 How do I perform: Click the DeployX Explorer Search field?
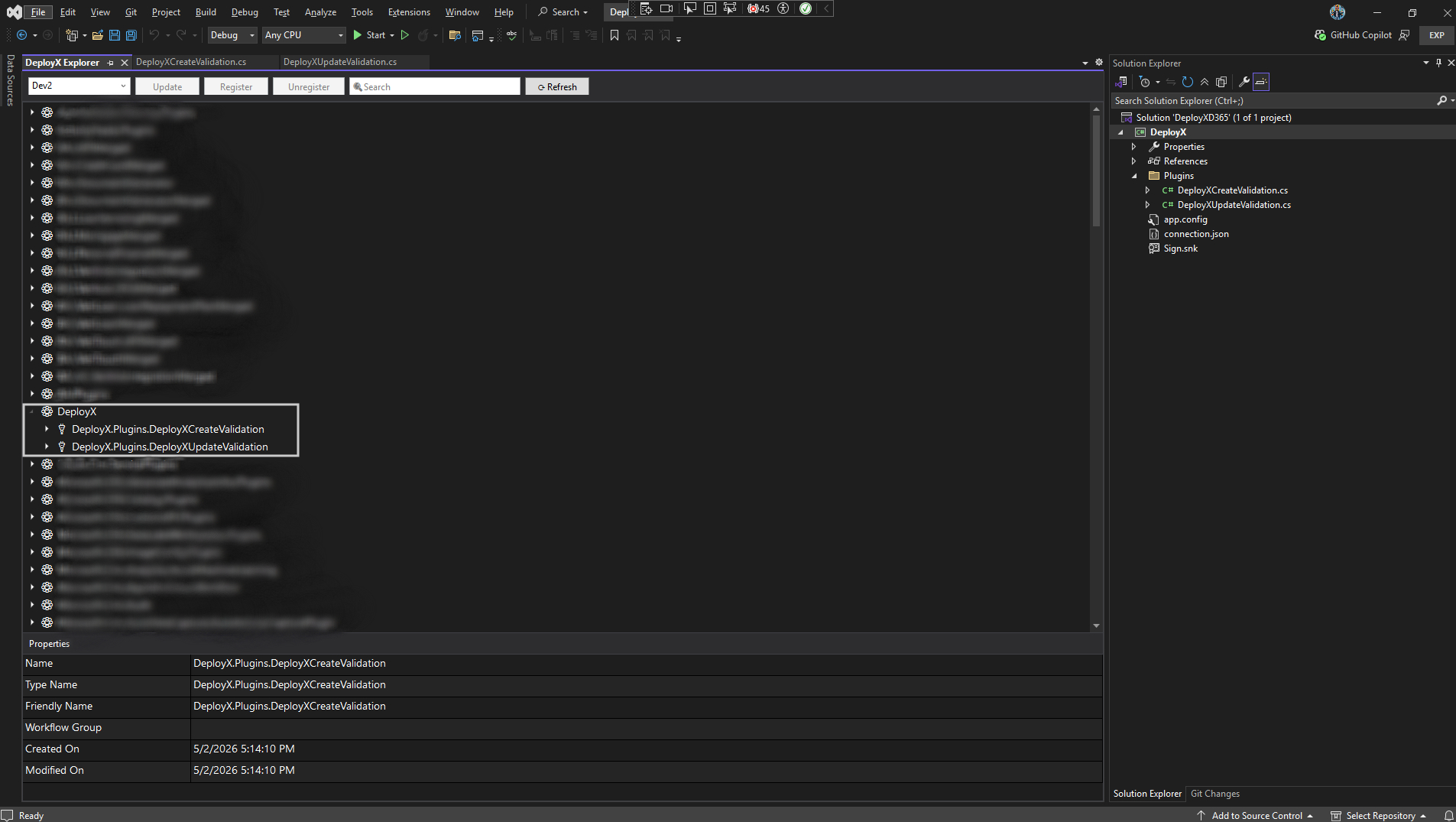click(x=435, y=86)
